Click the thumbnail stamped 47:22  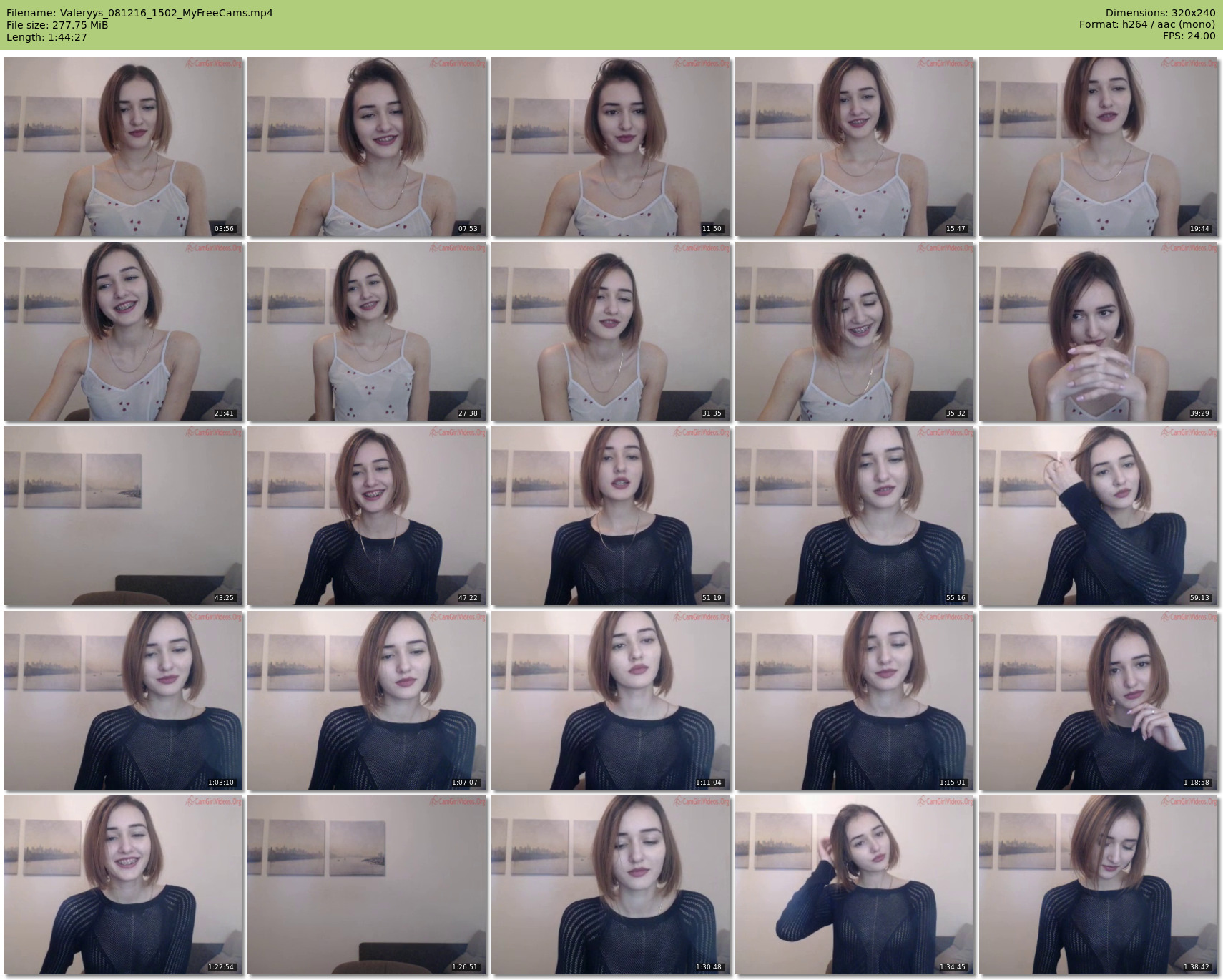367,516
